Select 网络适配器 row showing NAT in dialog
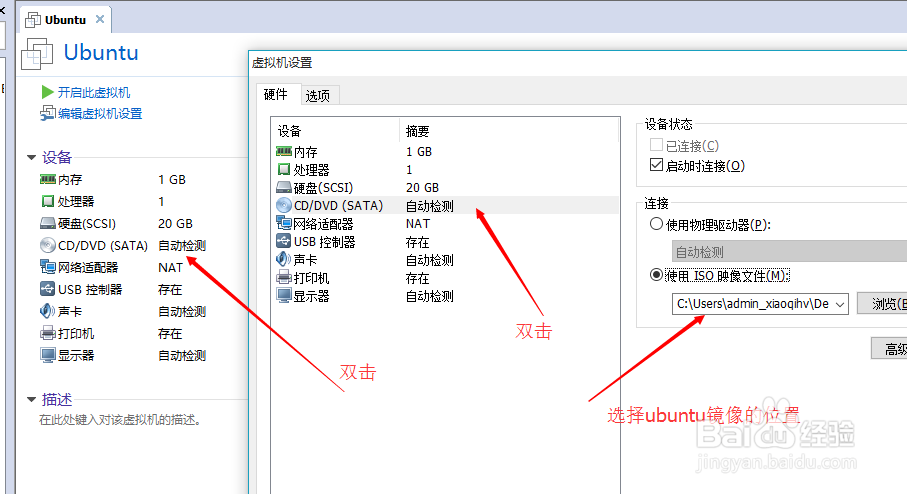Viewport: 907px width, 494px height. pyautogui.click(x=445, y=223)
